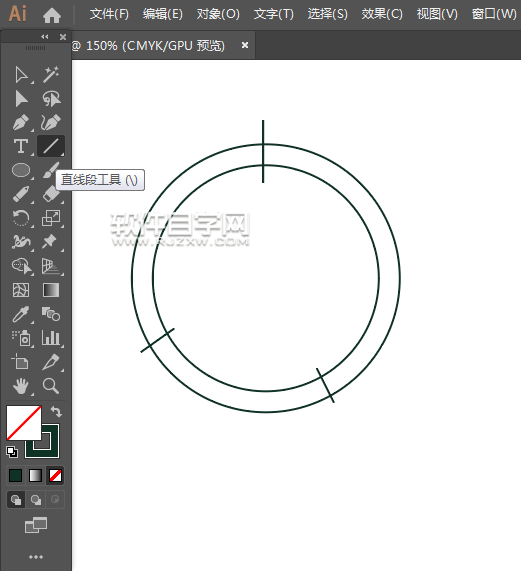The width and height of the screenshot is (521, 571).
Task: Open the 效果(C) menu
Action: [x=382, y=14]
